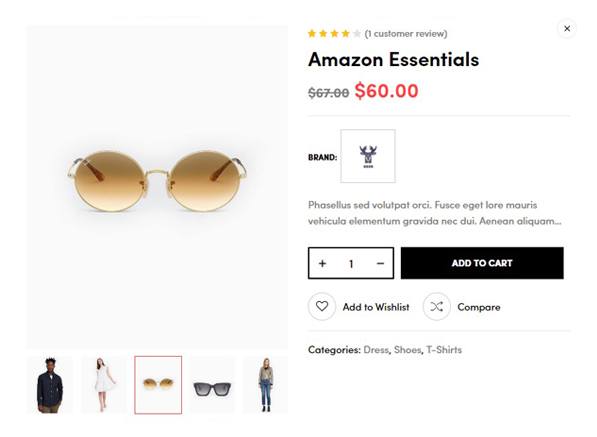This screenshot has width=597, height=437.
Task: Click the wishlist heart icon
Action: (322, 306)
